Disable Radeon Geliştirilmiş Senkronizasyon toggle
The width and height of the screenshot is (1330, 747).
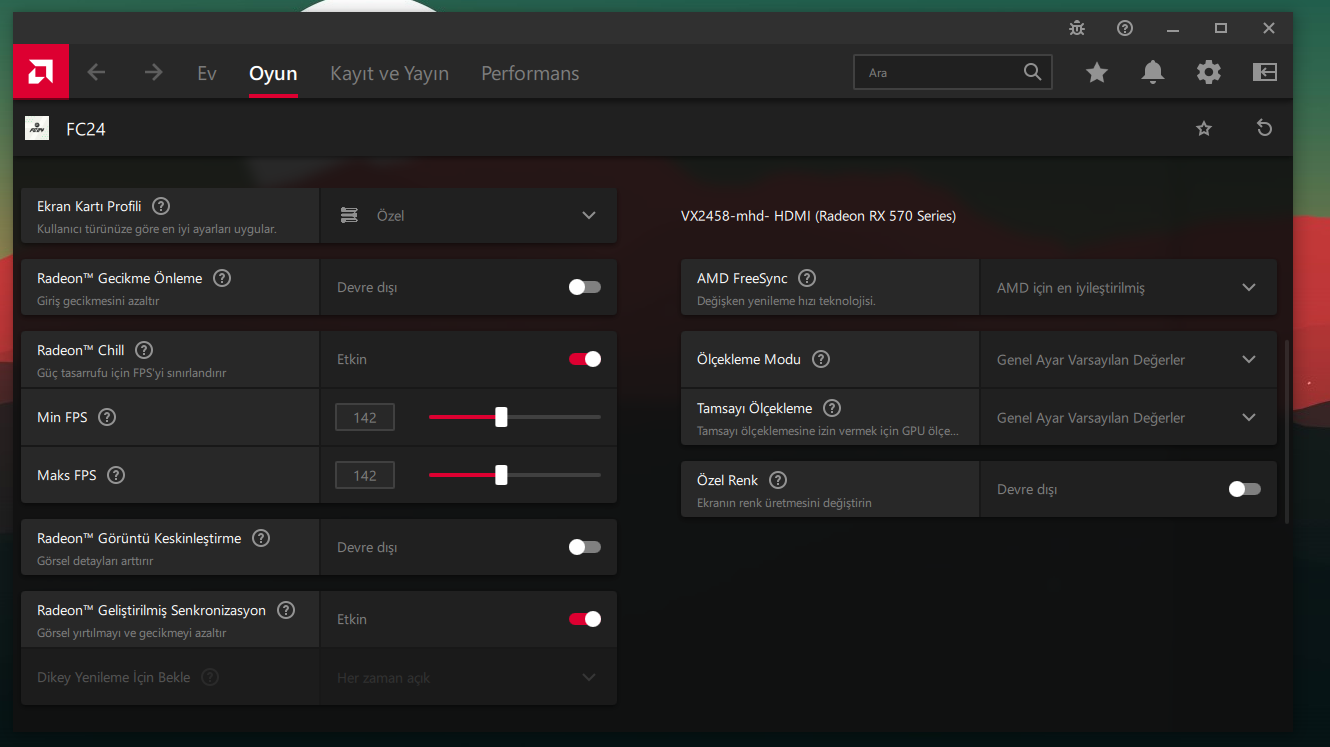tap(585, 619)
